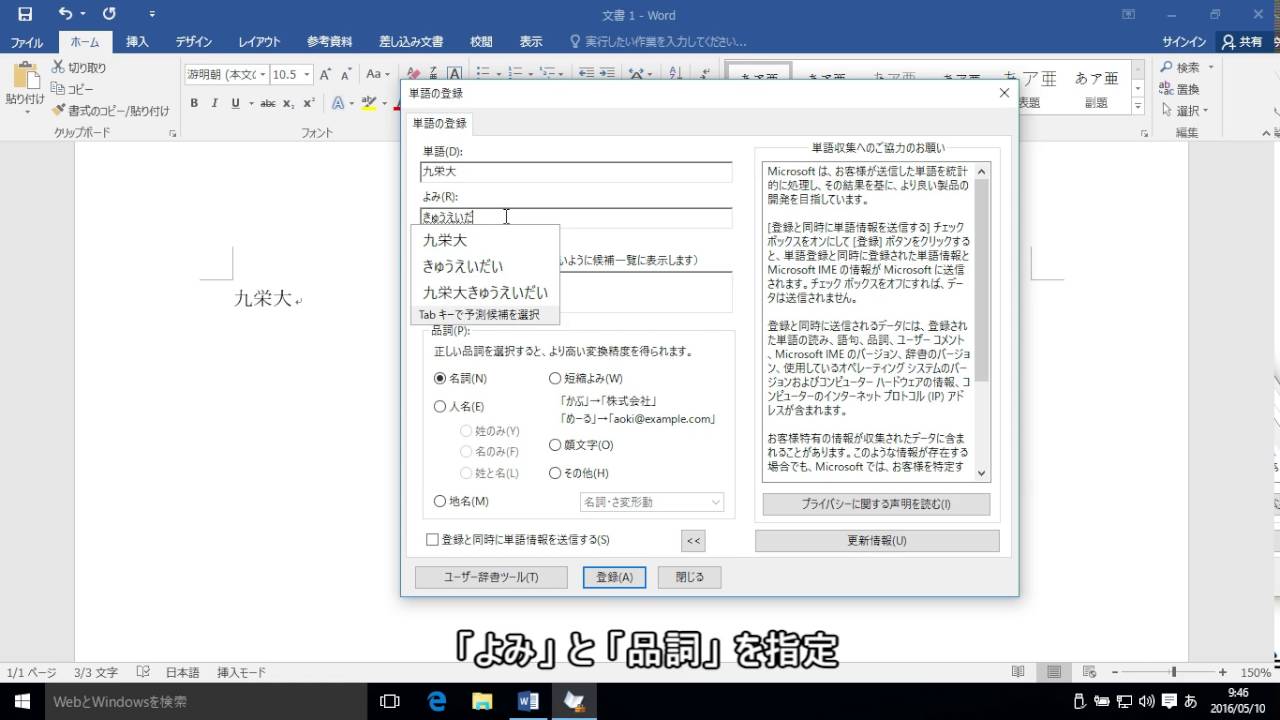The height and width of the screenshot is (720, 1280).
Task: Open File Explorer from taskbar
Action: [x=482, y=701]
